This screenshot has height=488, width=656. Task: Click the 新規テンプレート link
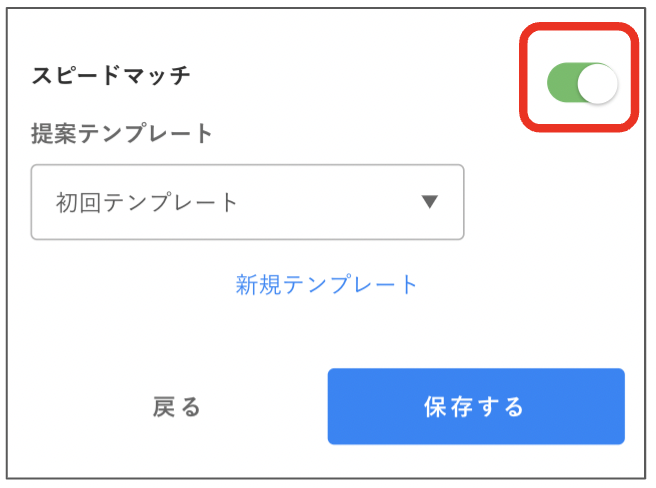point(326,285)
